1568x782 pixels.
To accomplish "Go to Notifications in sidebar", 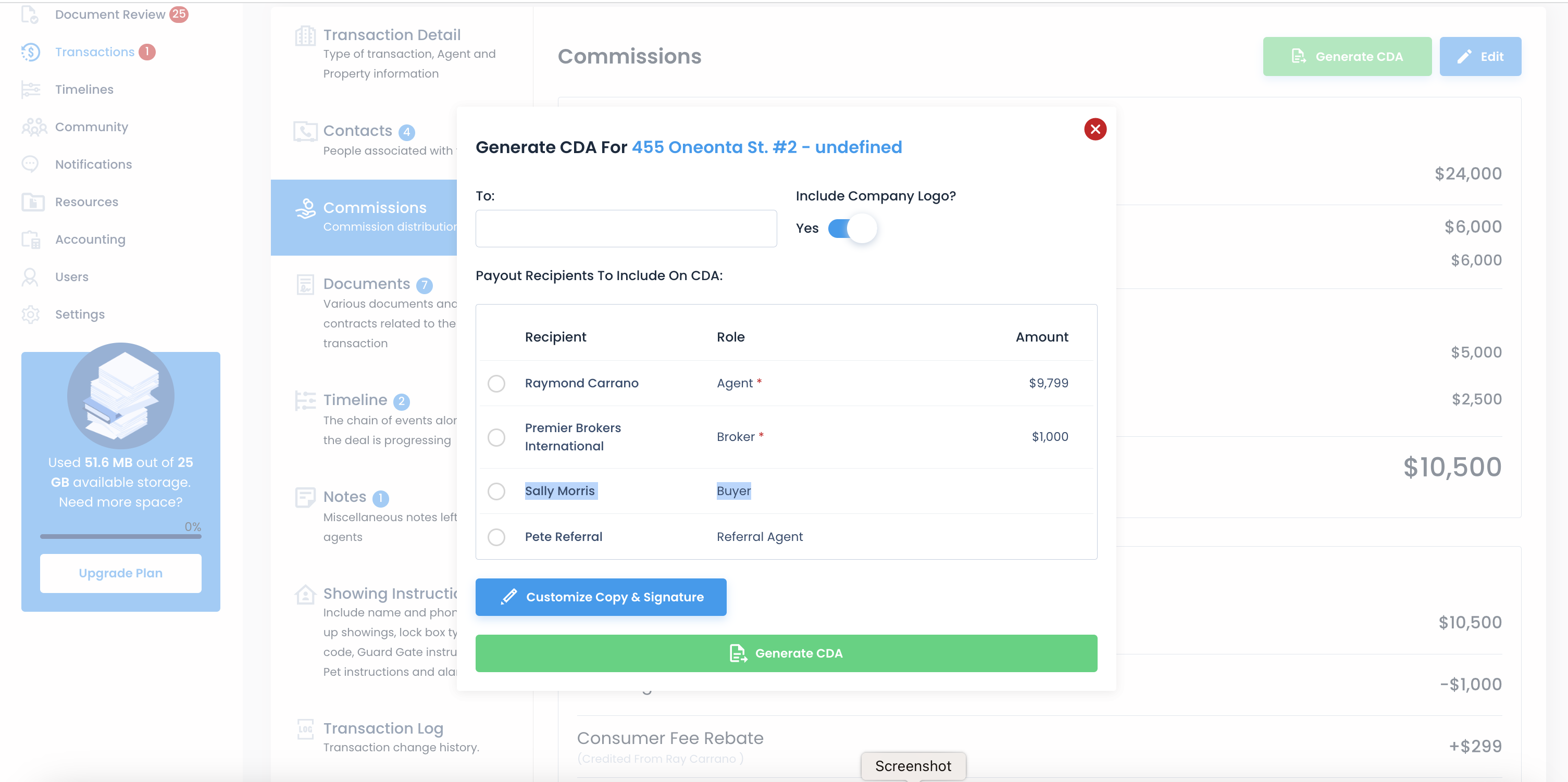I will [93, 165].
